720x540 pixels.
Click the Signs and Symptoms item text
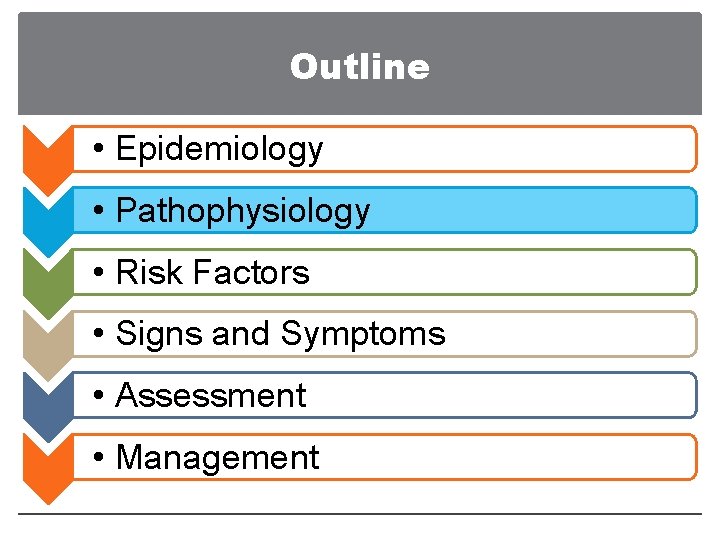281,334
